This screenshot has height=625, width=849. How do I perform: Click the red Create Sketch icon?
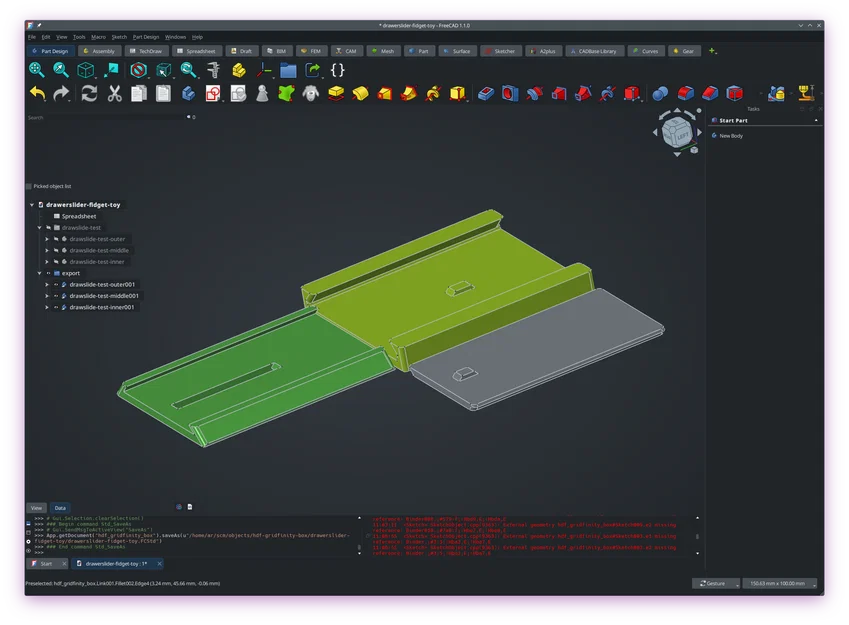pos(213,93)
